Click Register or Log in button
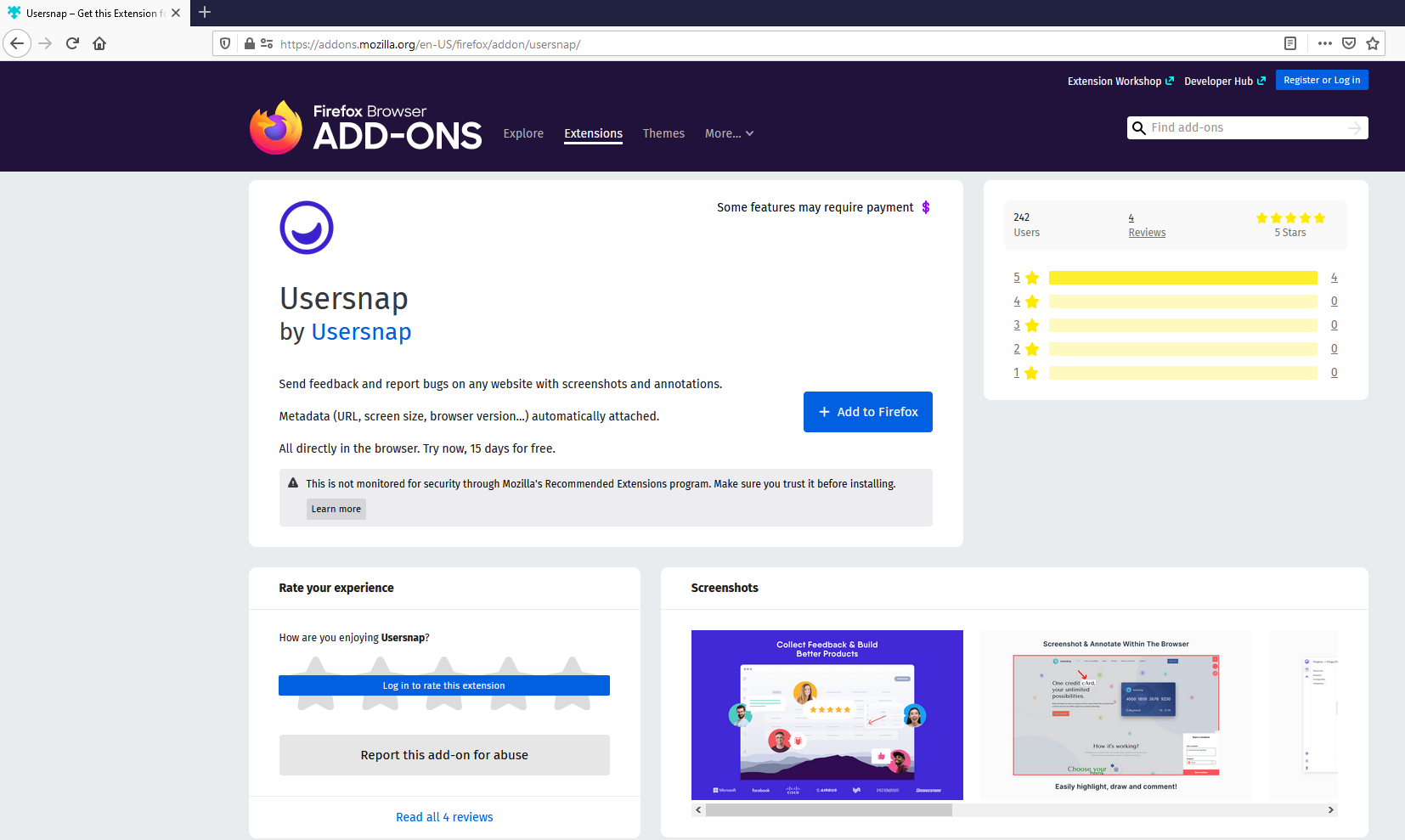The image size is (1405, 840). click(x=1322, y=80)
